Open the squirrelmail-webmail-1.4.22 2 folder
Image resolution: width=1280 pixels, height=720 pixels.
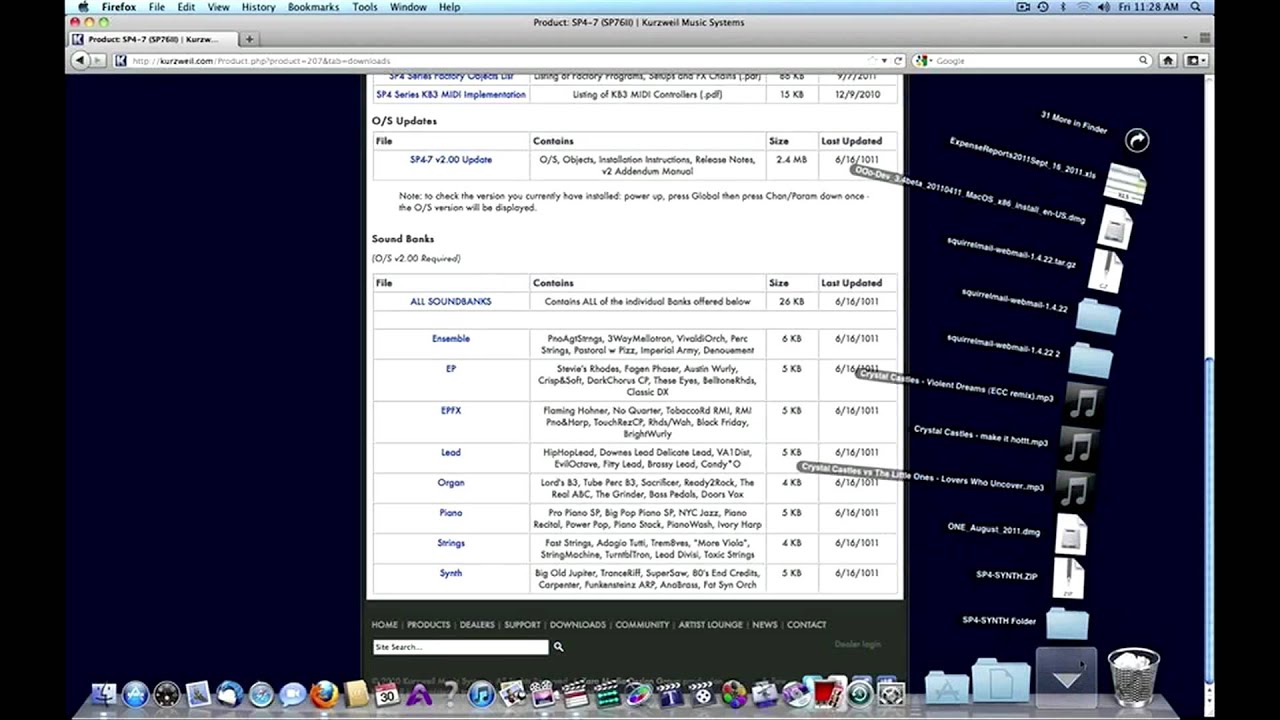1090,359
